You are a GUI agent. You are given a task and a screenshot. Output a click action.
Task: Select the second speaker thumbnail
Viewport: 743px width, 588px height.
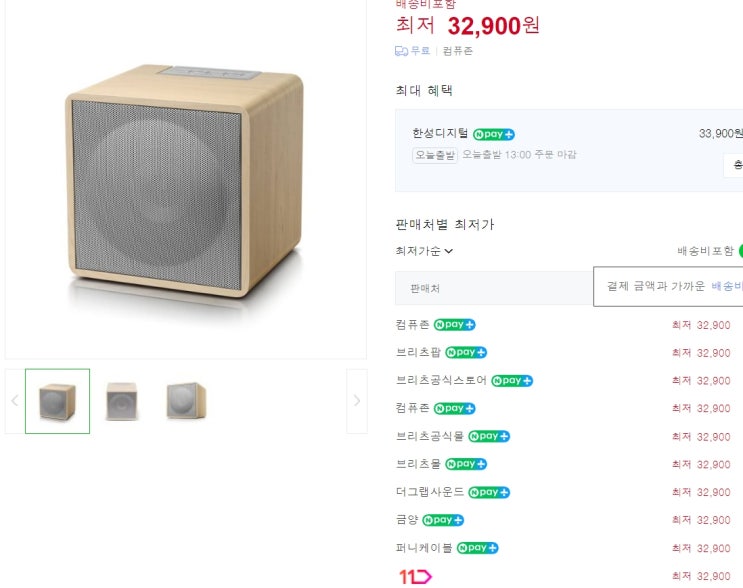click(x=121, y=401)
